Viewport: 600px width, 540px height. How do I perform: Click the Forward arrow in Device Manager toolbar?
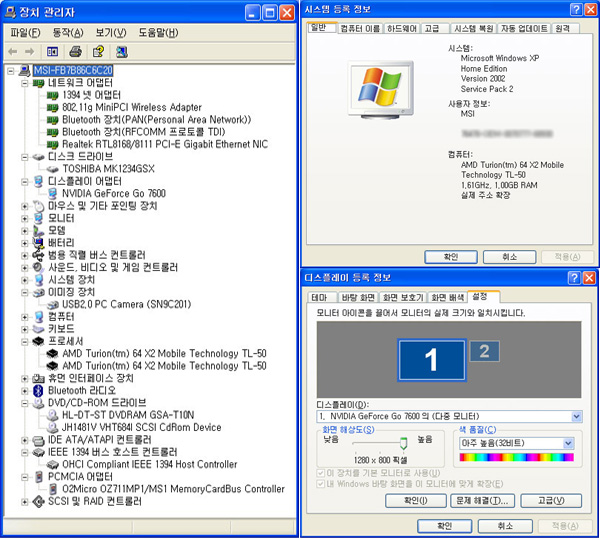click(29, 52)
